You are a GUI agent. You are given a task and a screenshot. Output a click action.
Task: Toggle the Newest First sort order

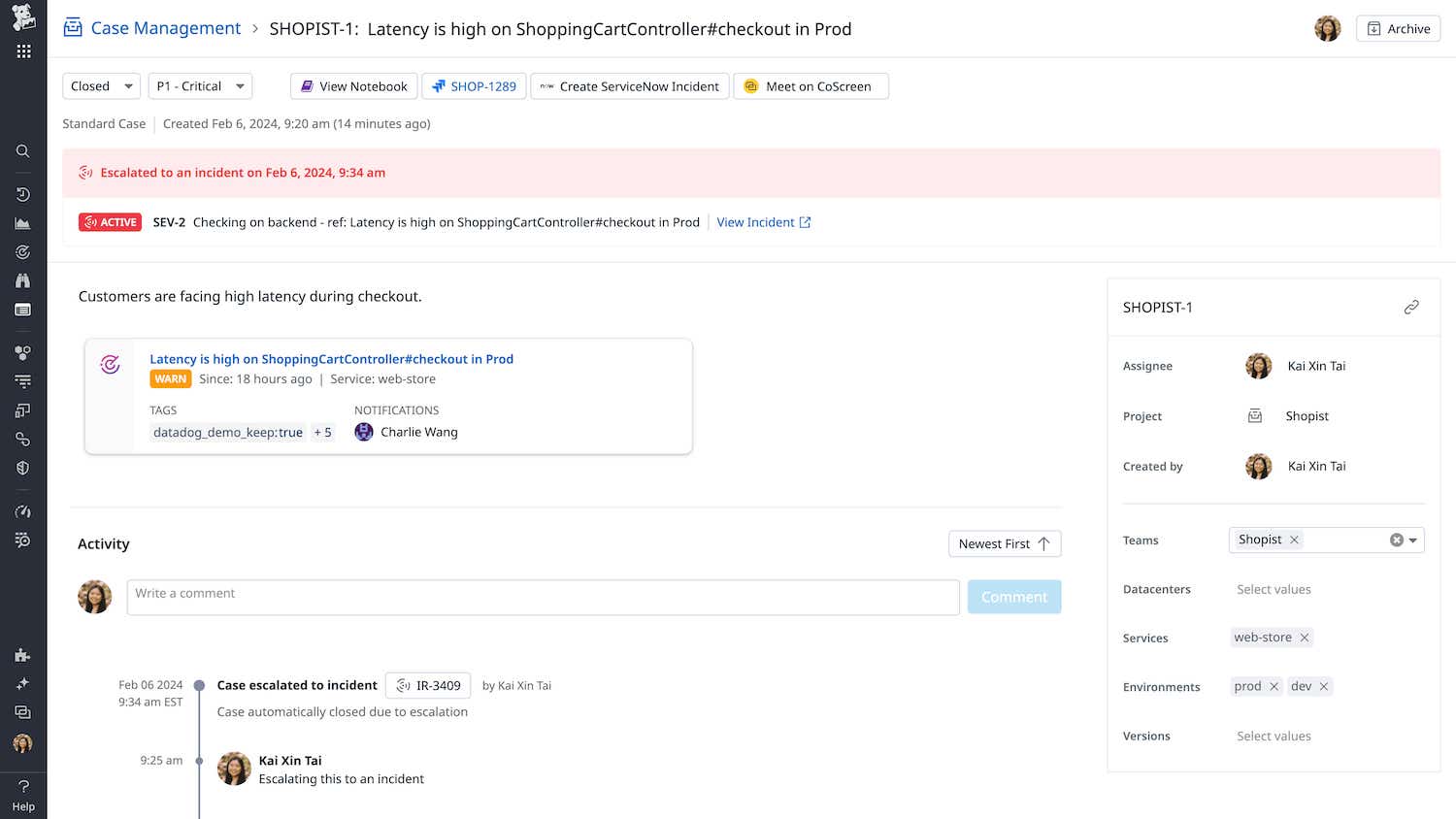click(x=1004, y=544)
